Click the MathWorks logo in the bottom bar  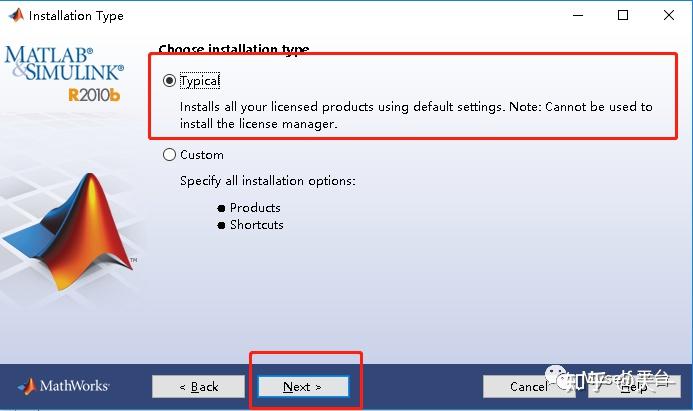(64, 386)
